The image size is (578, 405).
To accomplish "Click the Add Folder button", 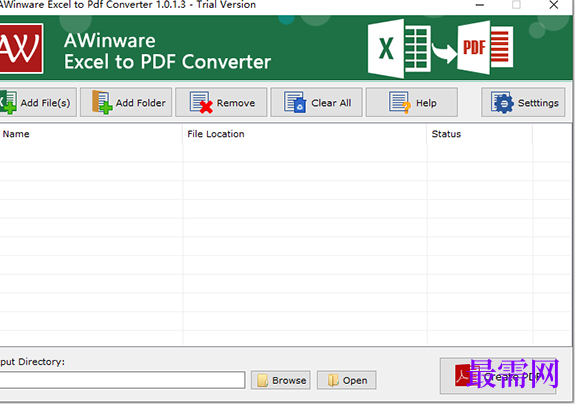I will pos(126,102).
